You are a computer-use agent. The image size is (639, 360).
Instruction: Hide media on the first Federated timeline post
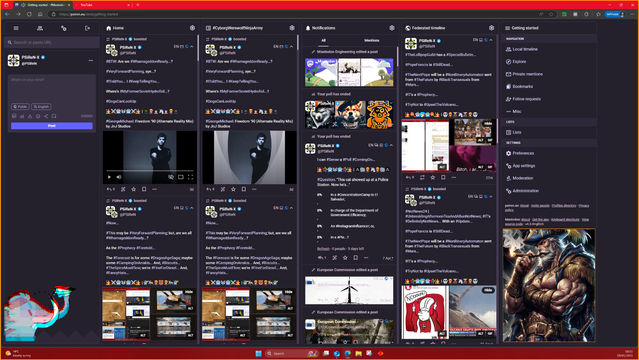click(x=488, y=123)
